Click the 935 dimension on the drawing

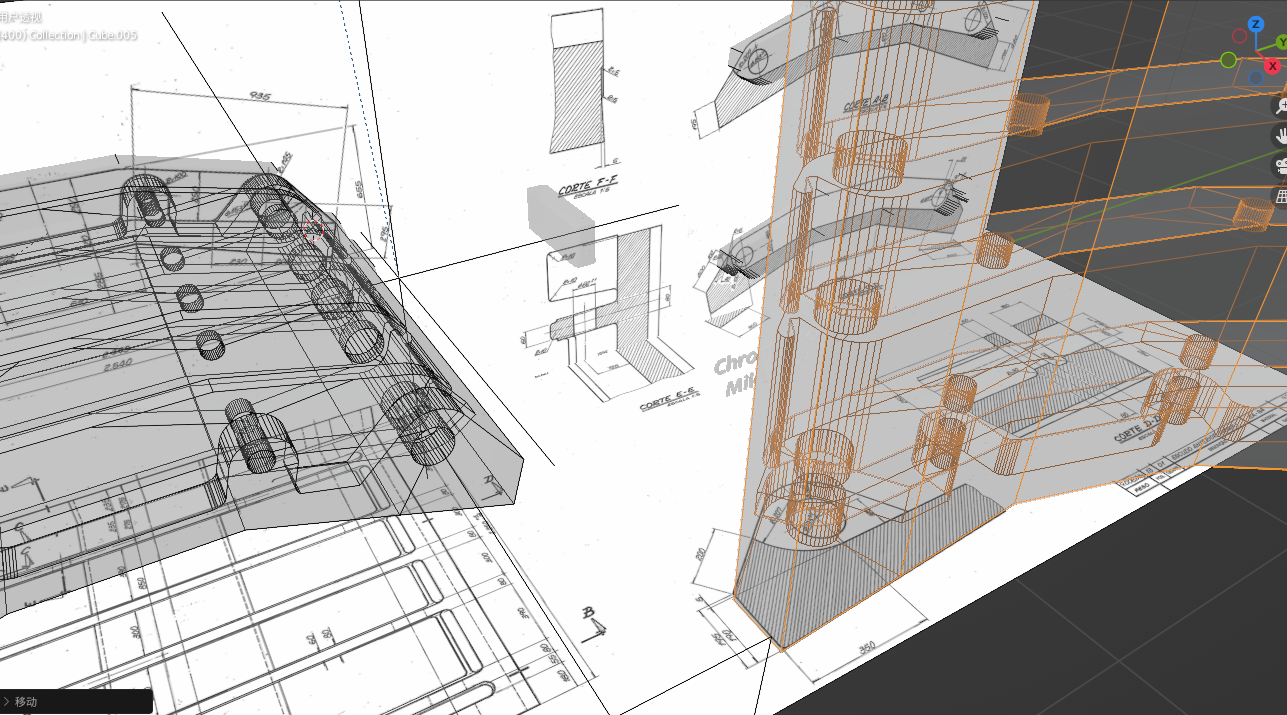click(260, 97)
